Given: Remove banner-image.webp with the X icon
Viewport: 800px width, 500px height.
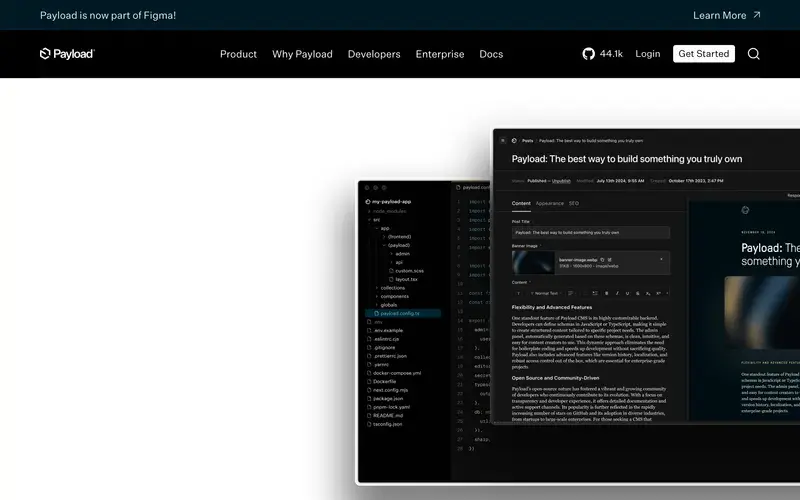Looking at the screenshot, I should pos(661,259).
